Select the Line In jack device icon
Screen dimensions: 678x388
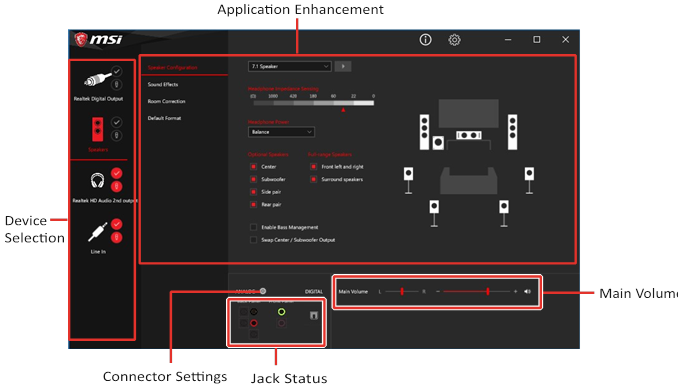click(98, 231)
